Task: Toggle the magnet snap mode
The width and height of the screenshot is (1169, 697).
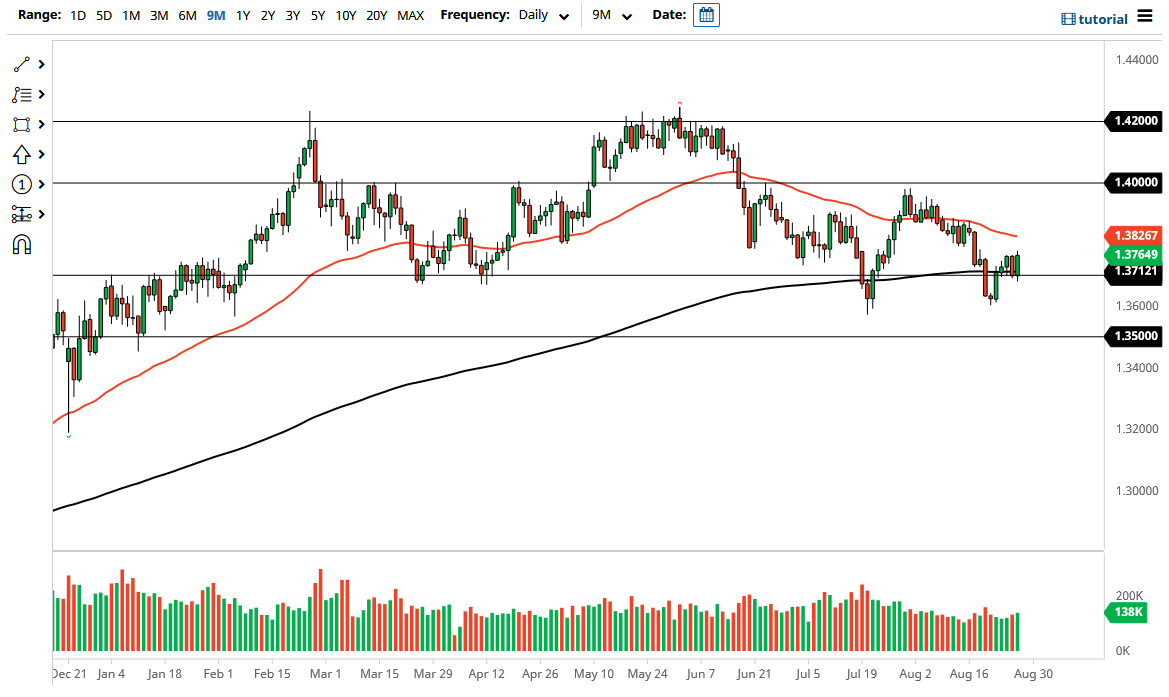Action: click(22, 245)
